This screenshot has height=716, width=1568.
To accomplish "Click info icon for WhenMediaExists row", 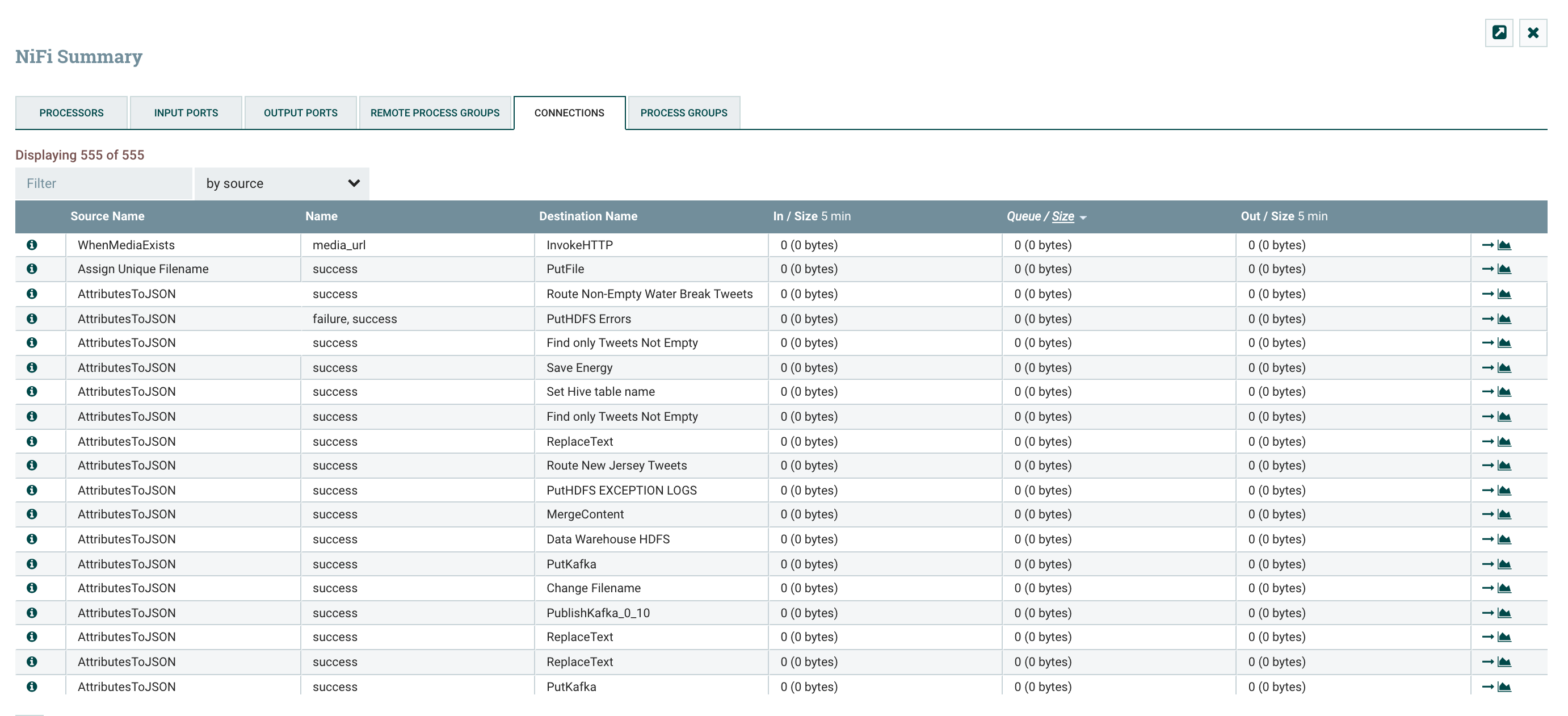I will [32, 245].
